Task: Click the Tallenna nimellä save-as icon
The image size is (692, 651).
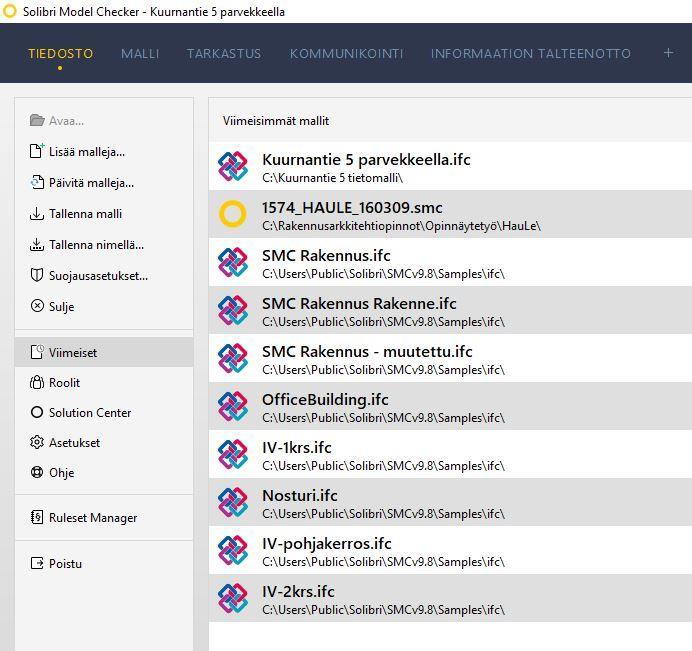Action: click(x=37, y=245)
